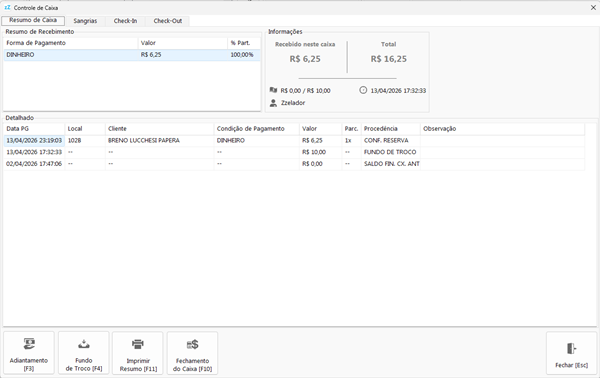600x378 pixels.
Task: Click the Data PG column header
Action: coord(34,129)
